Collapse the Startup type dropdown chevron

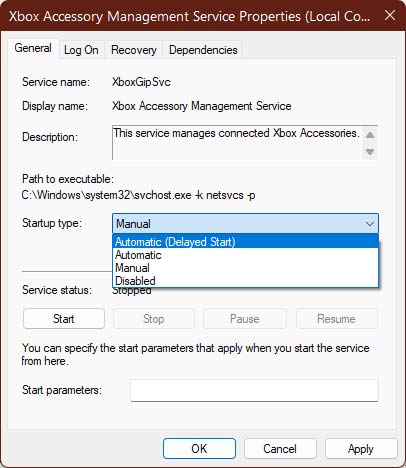[x=370, y=224]
